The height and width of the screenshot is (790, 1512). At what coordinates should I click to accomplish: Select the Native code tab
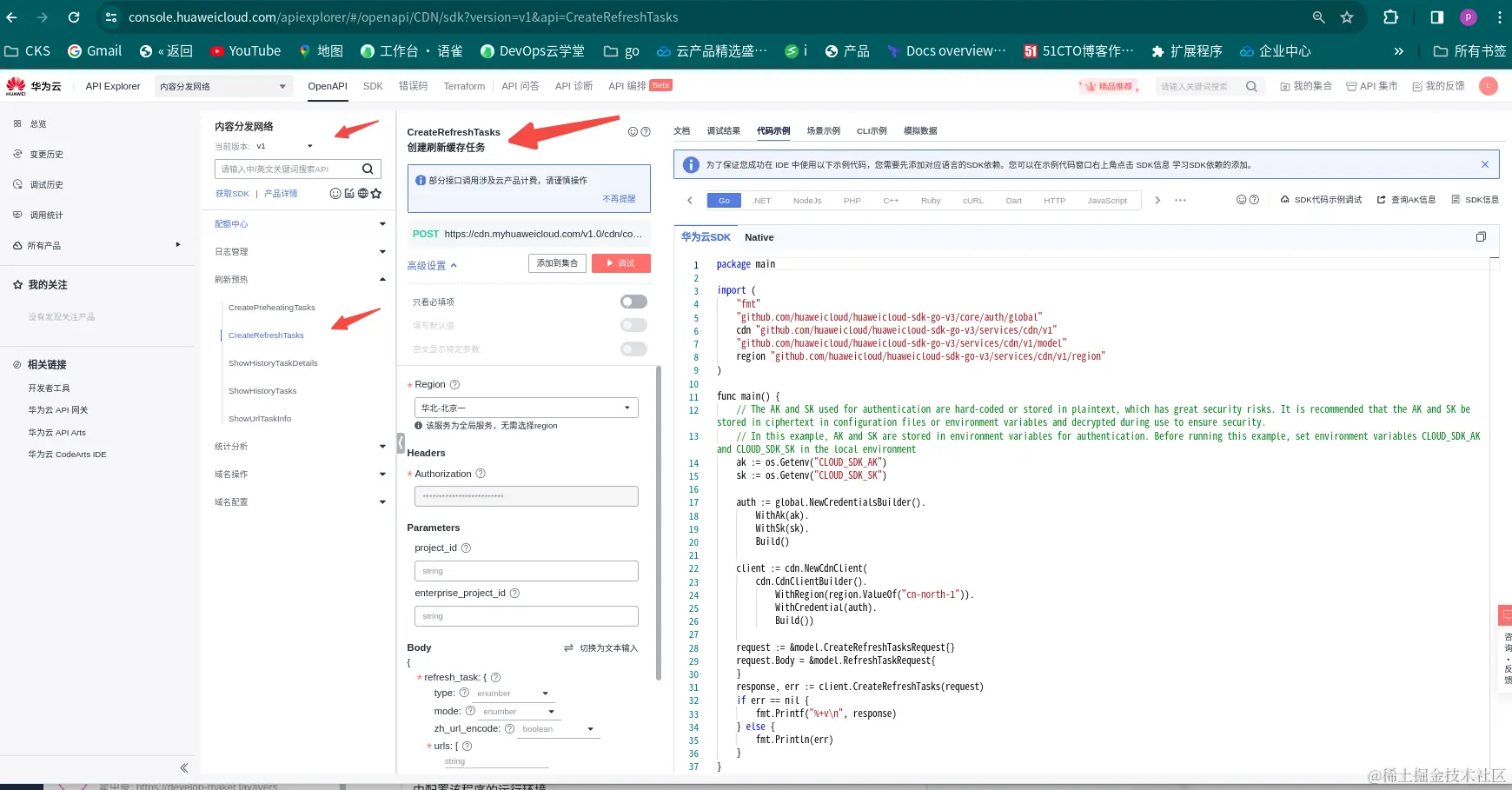tap(759, 237)
